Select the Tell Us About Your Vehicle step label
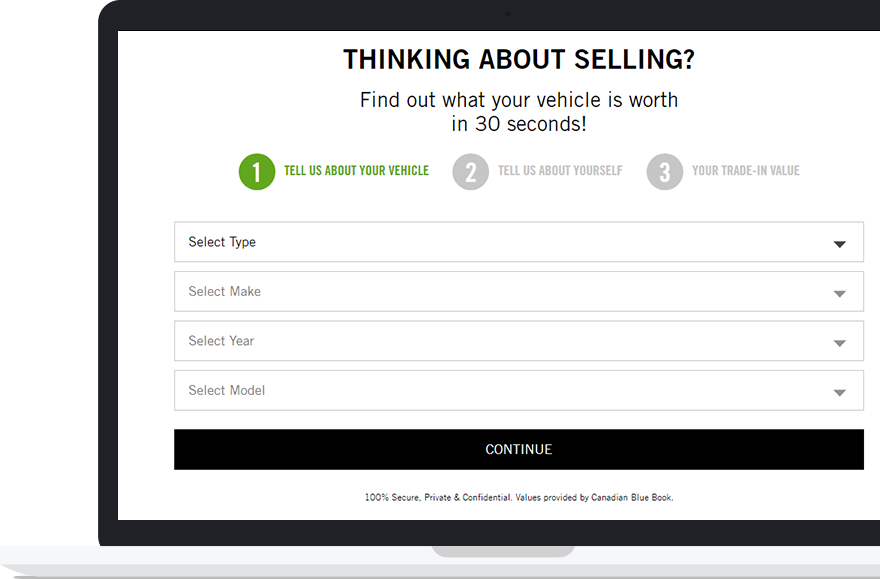This screenshot has height=579, width=880. 356,171
